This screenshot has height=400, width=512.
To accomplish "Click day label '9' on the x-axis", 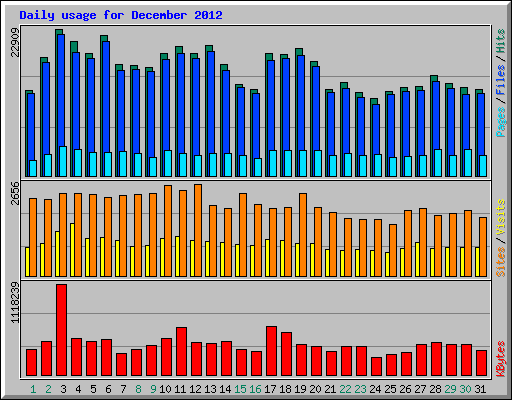I will (x=153, y=389).
